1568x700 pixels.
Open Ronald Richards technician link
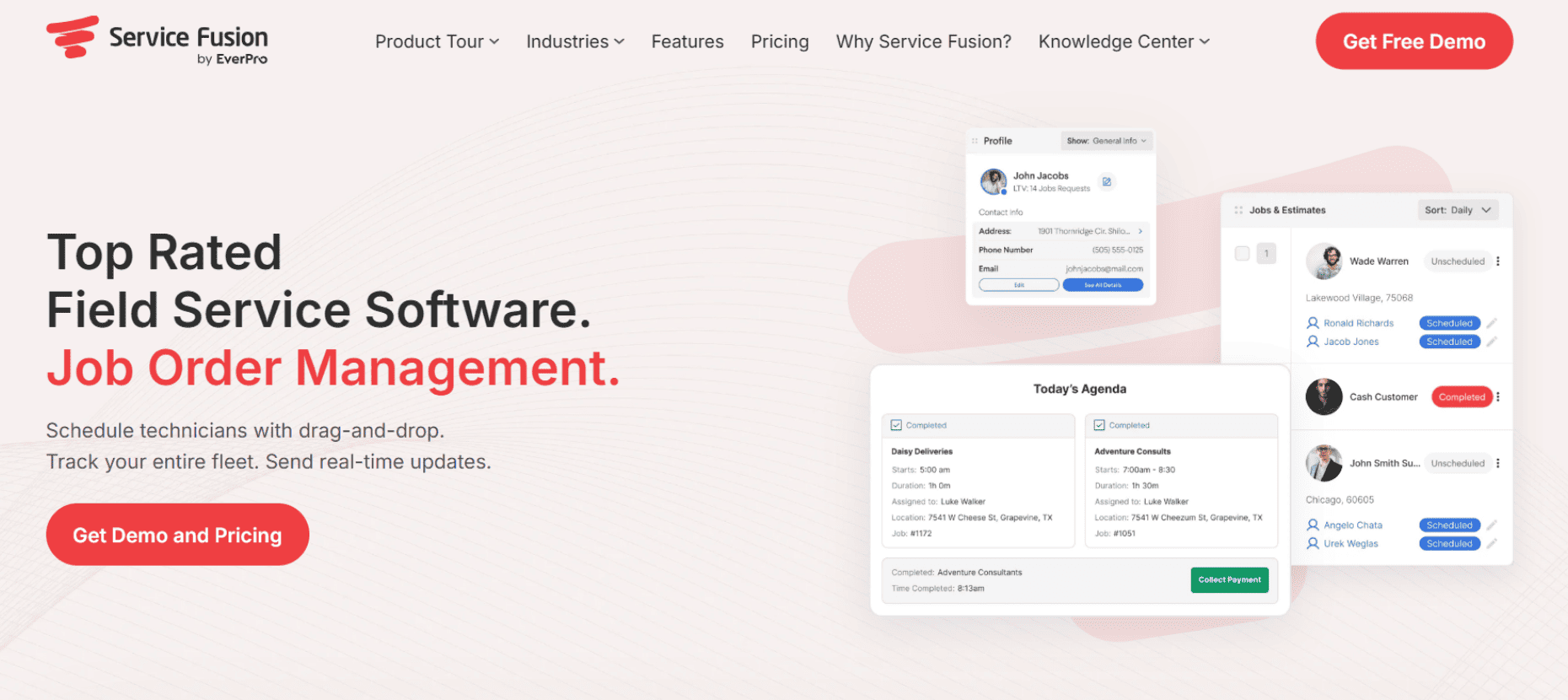pos(1358,323)
